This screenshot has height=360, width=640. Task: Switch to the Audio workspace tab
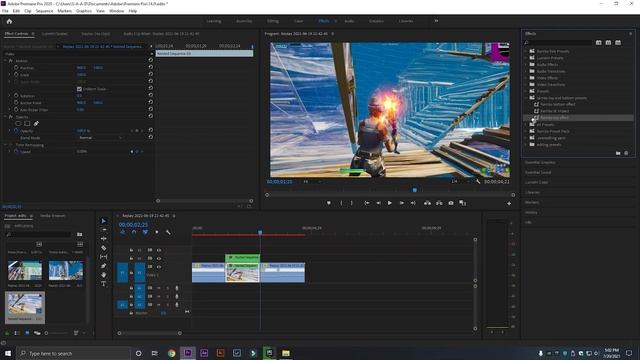(x=349, y=21)
